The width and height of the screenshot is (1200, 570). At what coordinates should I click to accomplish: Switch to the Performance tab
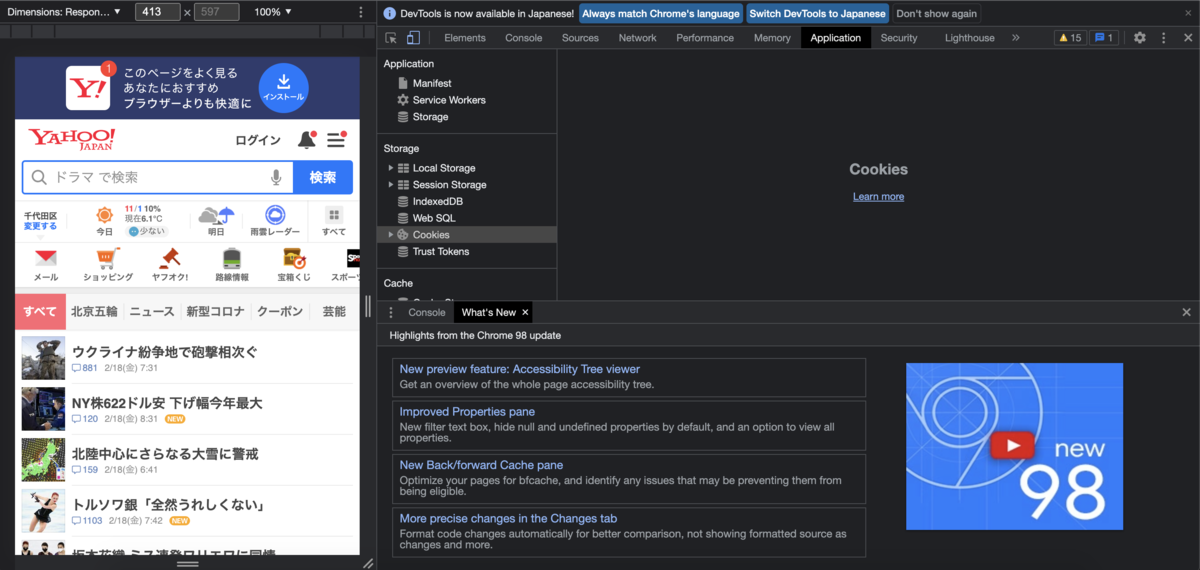(705, 38)
